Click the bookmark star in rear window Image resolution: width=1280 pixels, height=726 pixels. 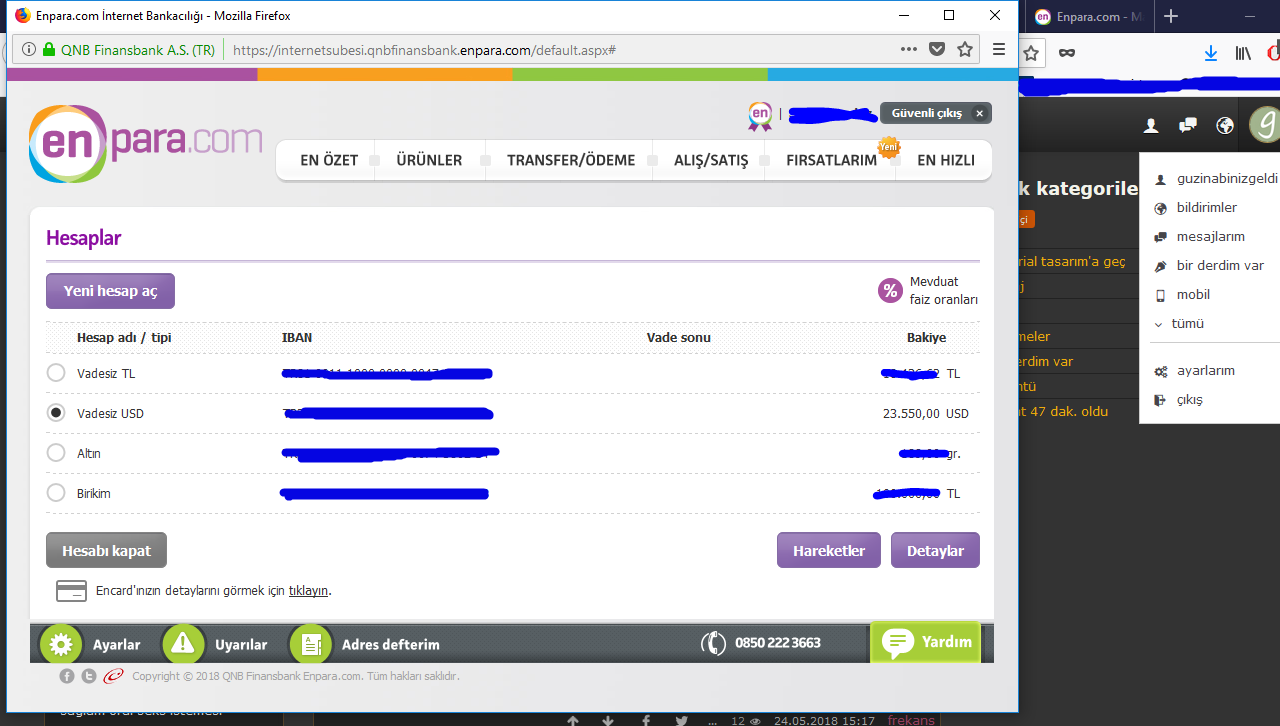pos(1031,53)
